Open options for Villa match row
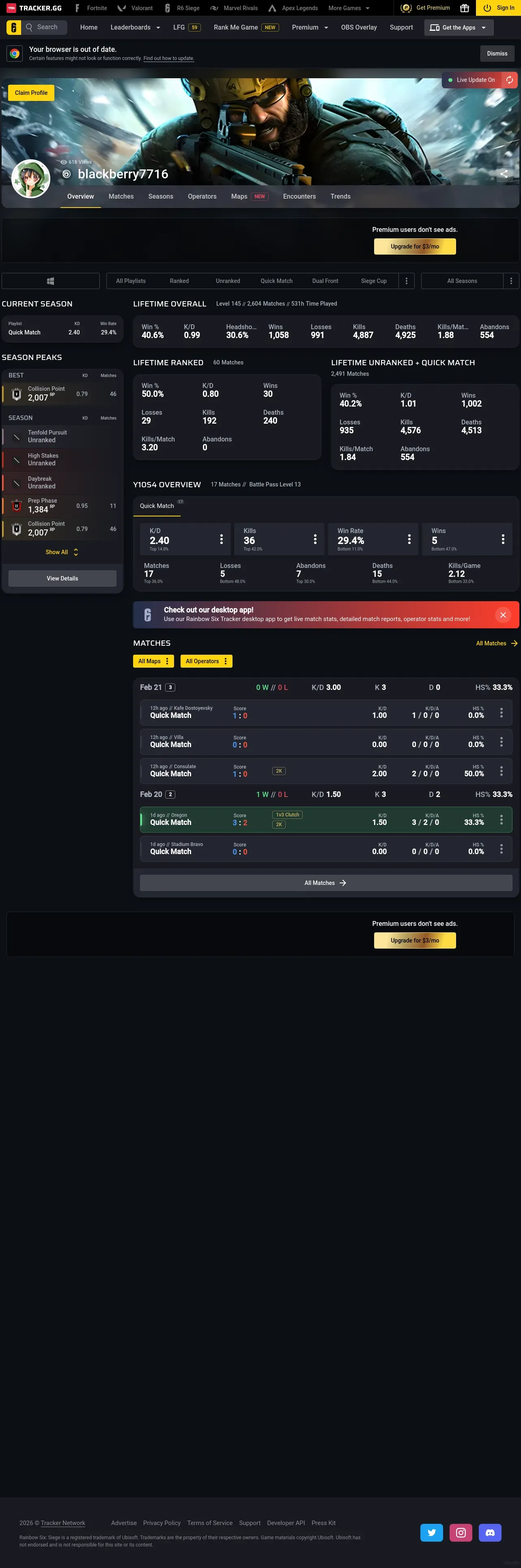 tap(502, 741)
